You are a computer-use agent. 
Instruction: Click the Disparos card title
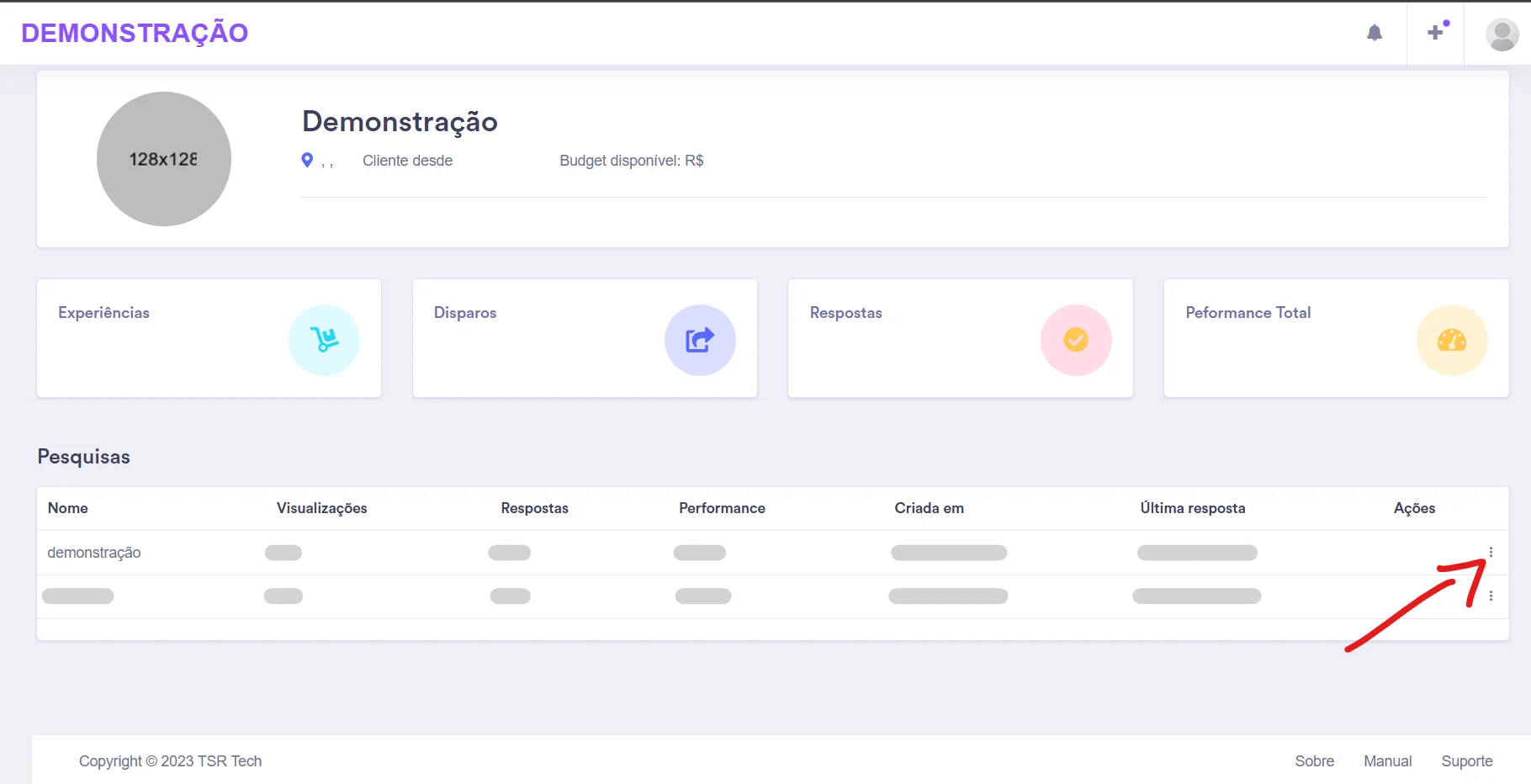click(x=465, y=313)
